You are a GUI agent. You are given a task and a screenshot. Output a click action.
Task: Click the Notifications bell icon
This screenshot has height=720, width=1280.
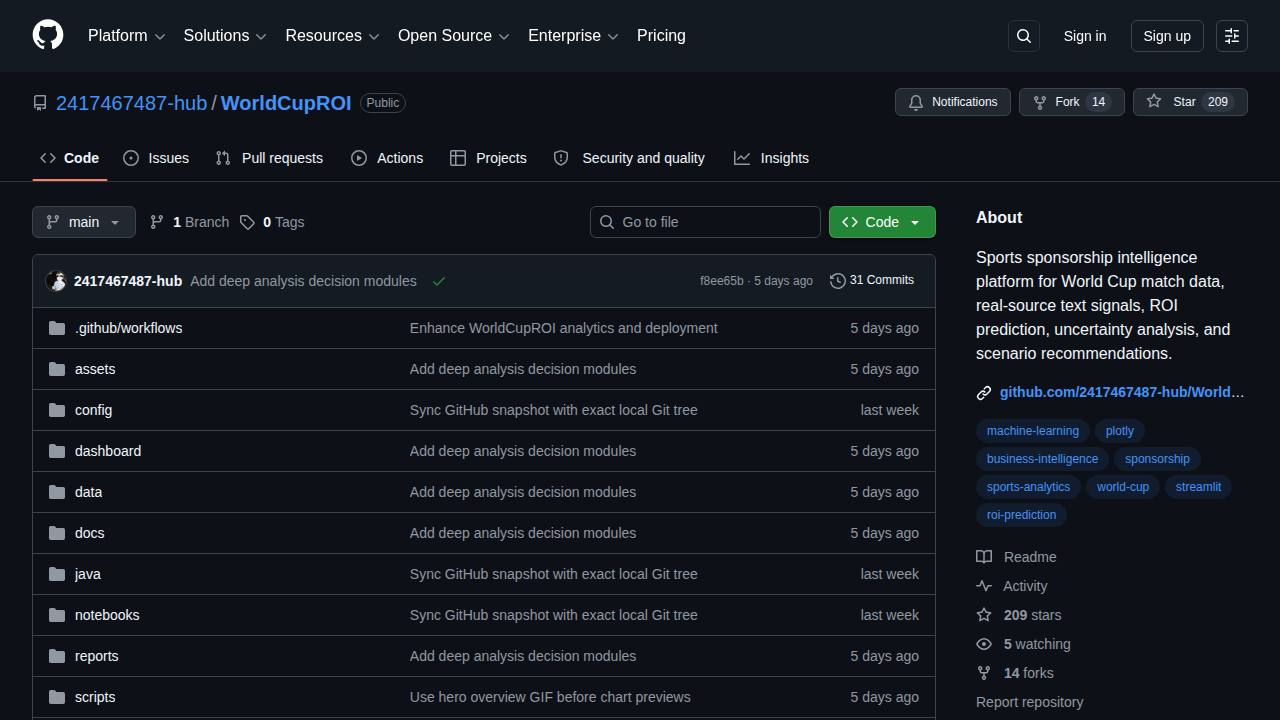(916, 102)
